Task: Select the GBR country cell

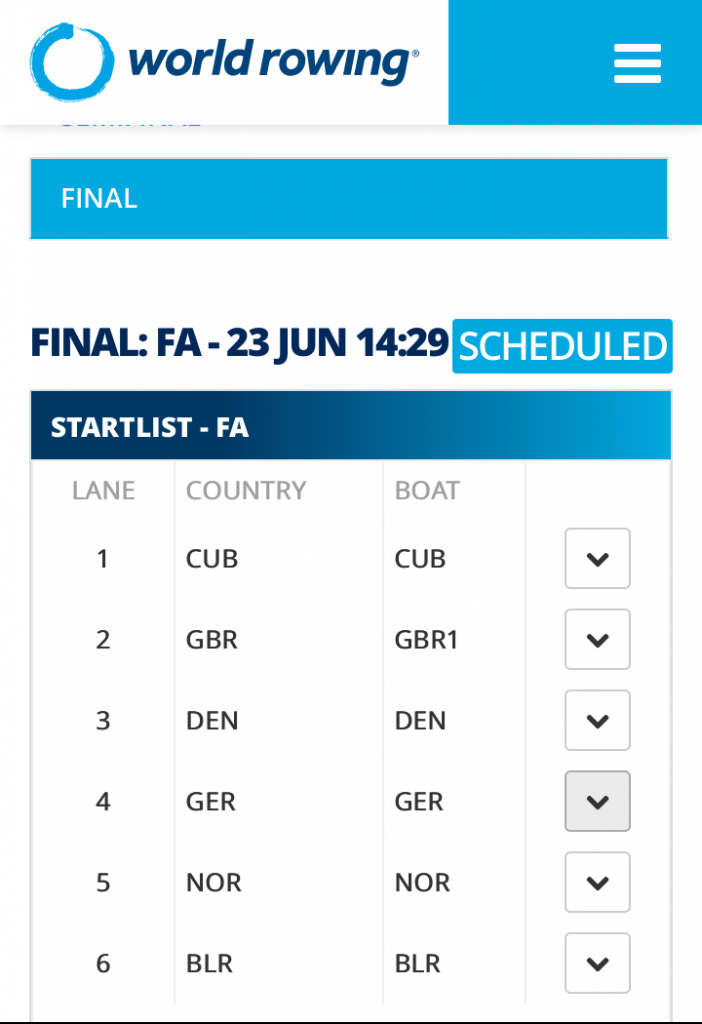Action: click(x=212, y=639)
